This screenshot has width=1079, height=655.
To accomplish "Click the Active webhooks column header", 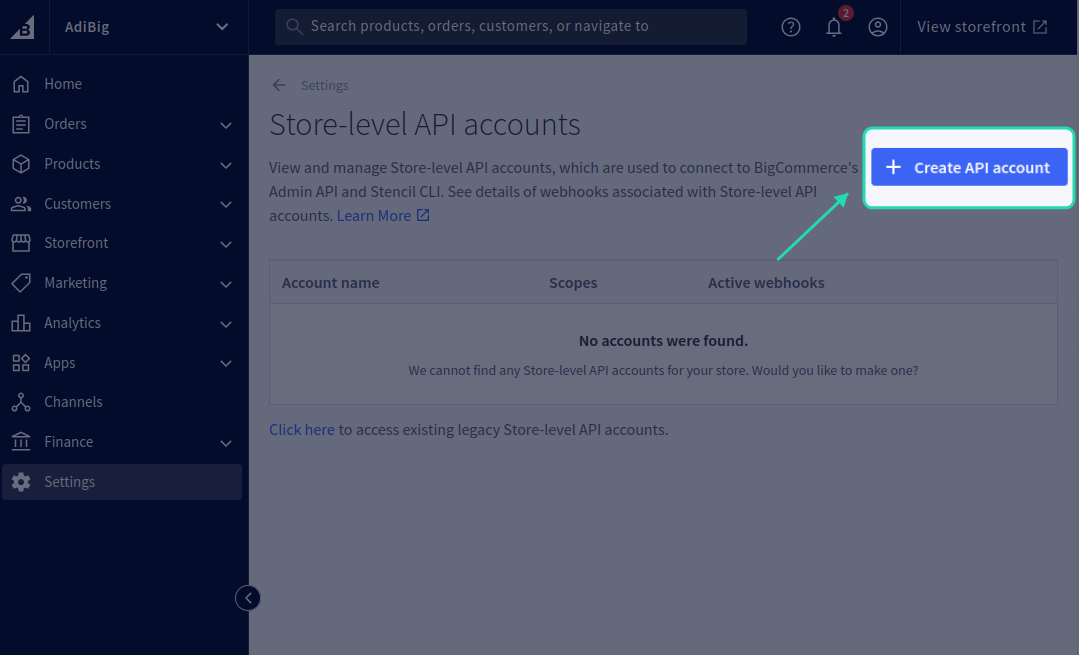I will pos(766,283).
